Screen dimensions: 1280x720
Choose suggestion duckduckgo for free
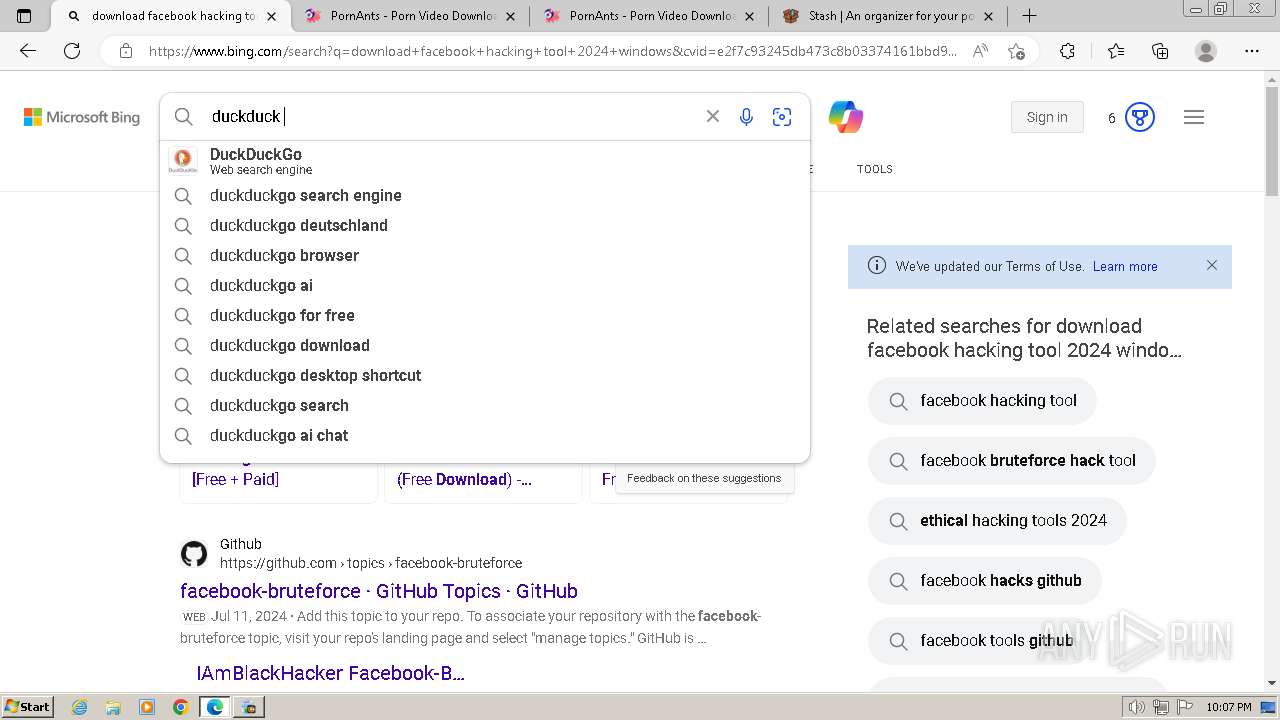(x=485, y=316)
